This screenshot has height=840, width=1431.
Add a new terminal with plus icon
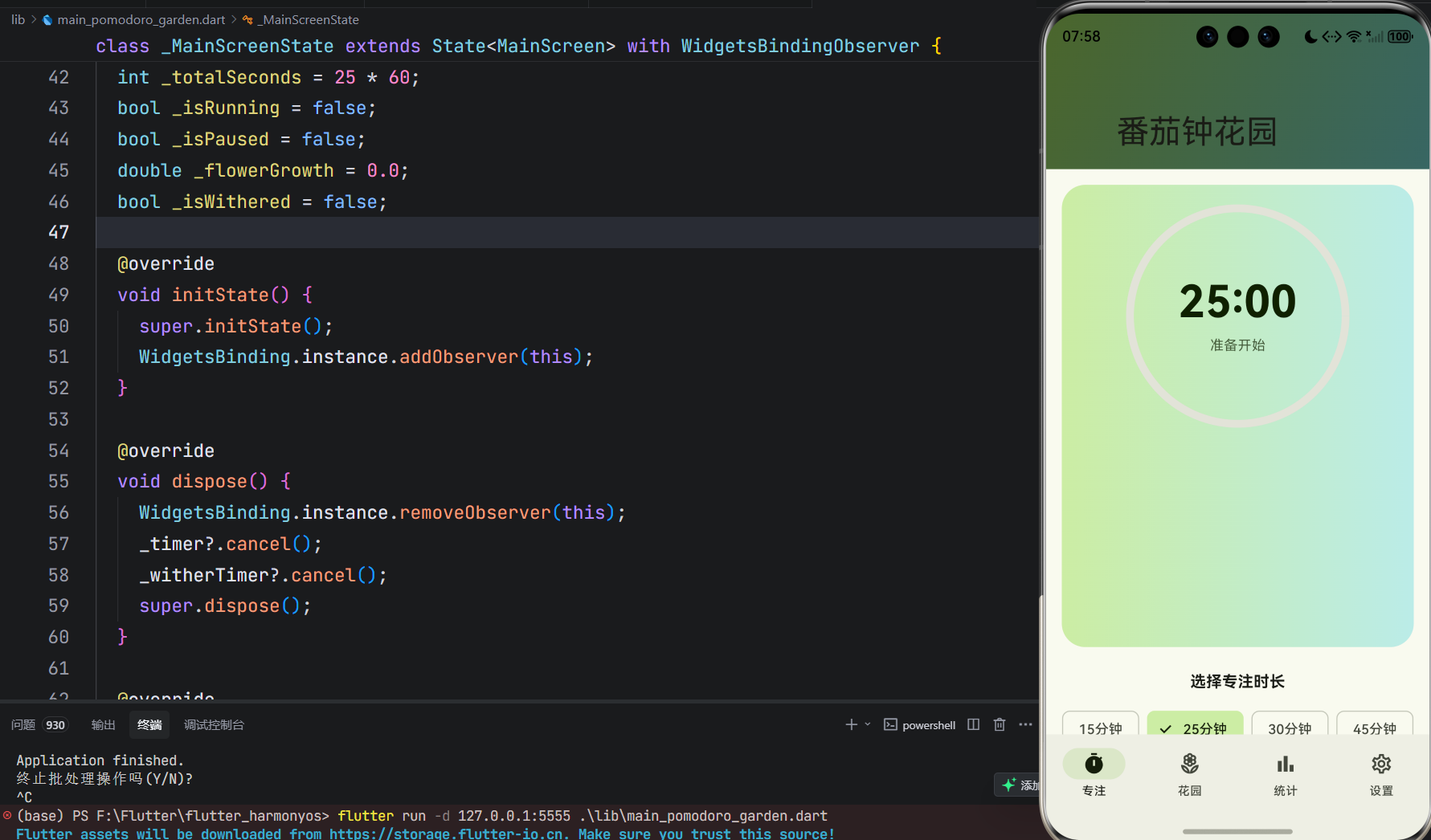click(x=851, y=724)
